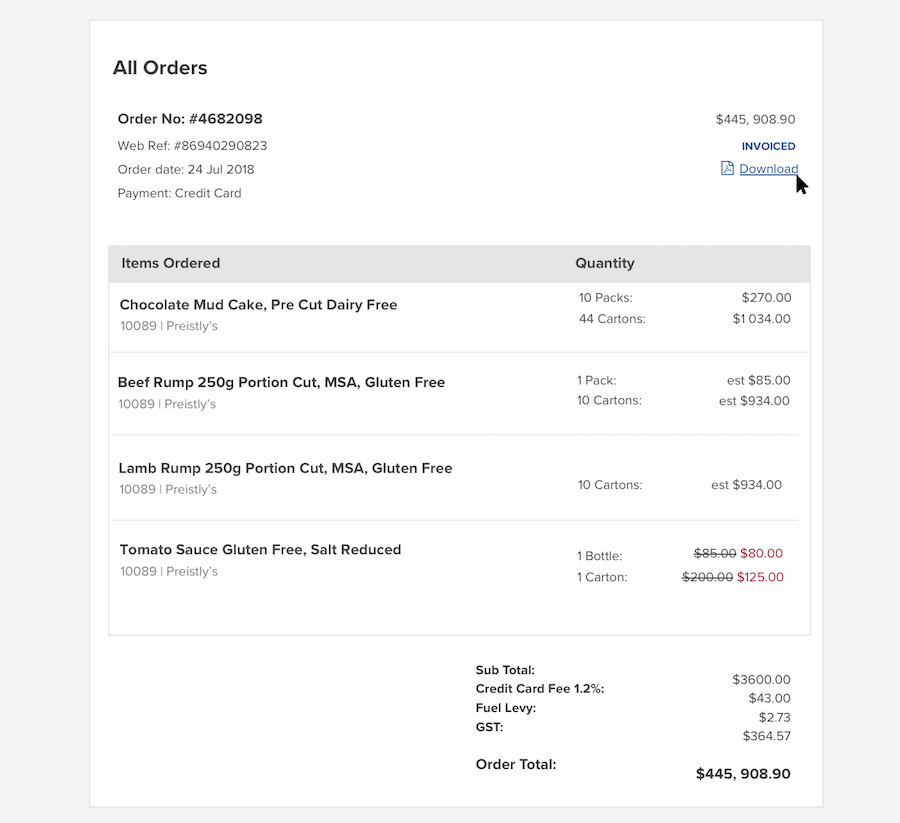Select the Order Total $445,908.90 amount
The height and width of the screenshot is (823, 900).
(742, 773)
